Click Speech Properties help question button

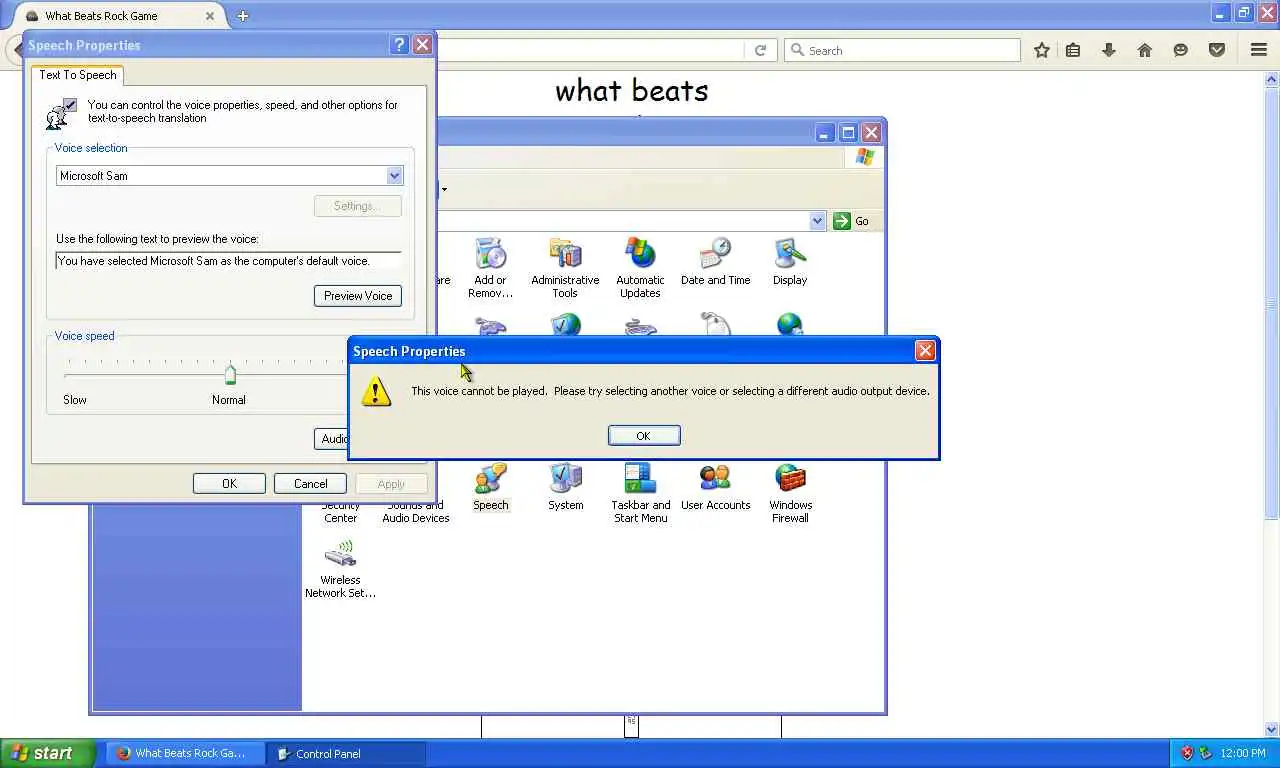point(400,45)
